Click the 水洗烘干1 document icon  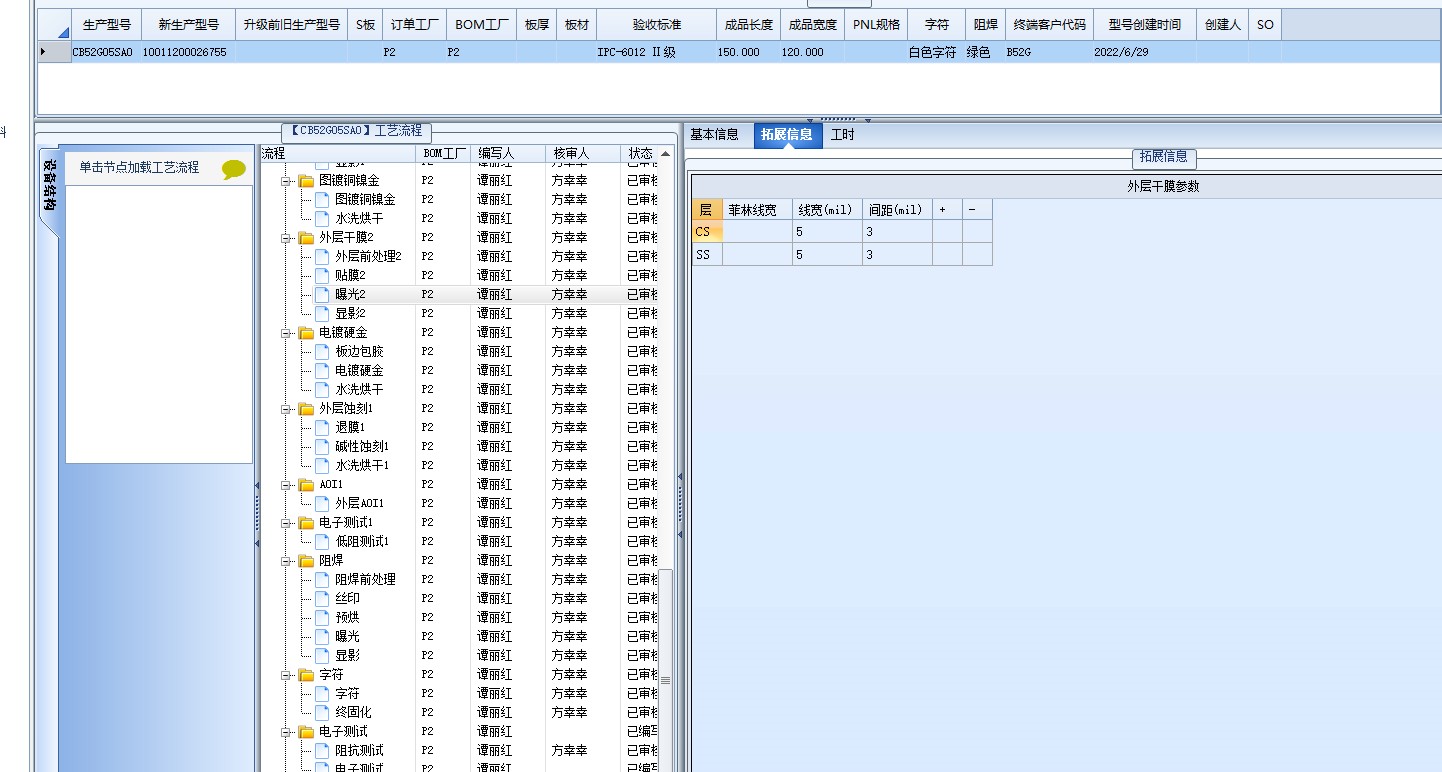[322, 465]
